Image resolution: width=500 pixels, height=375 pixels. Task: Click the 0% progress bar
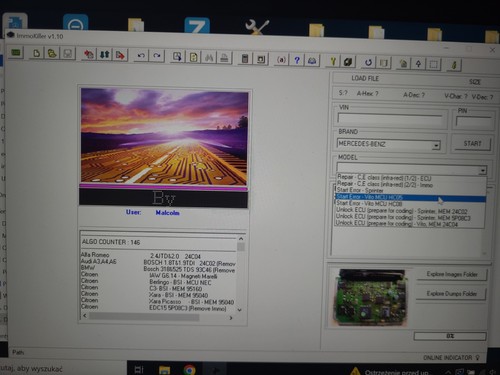[x=450, y=336]
